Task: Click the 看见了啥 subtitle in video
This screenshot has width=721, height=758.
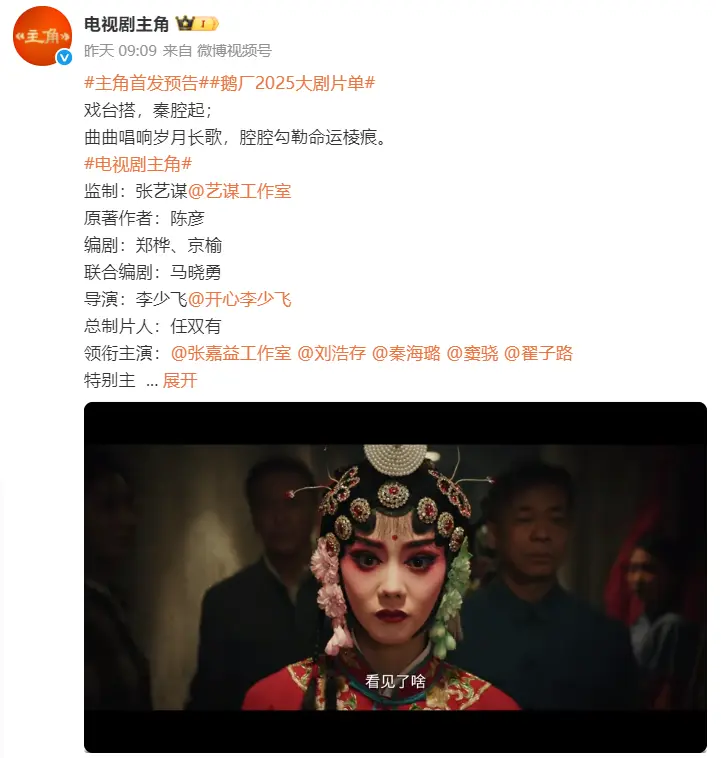Action: 396,682
